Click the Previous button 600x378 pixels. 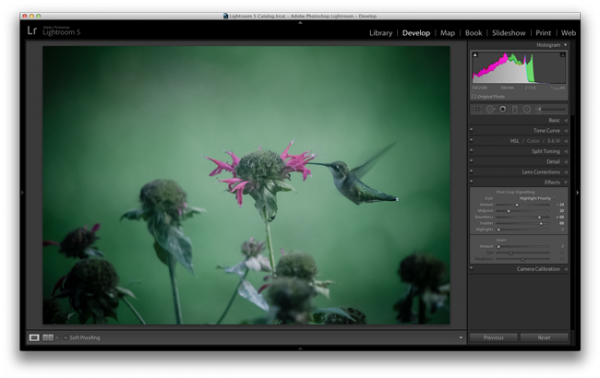pyautogui.click(x=493, y=337)
